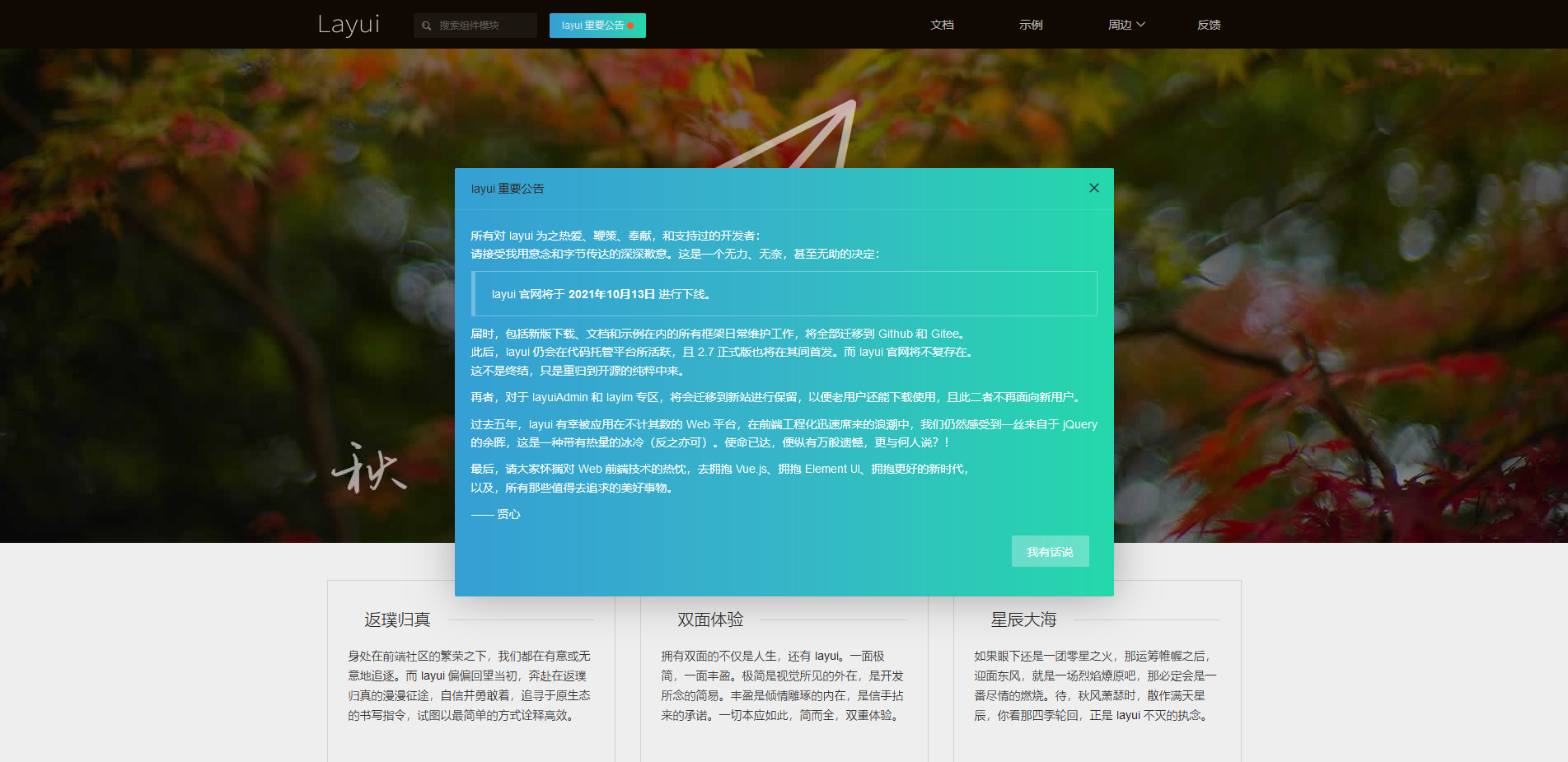Click the magnifier icon in the search box
Screen dimensions: 1568x762
(x=426, y=26)
